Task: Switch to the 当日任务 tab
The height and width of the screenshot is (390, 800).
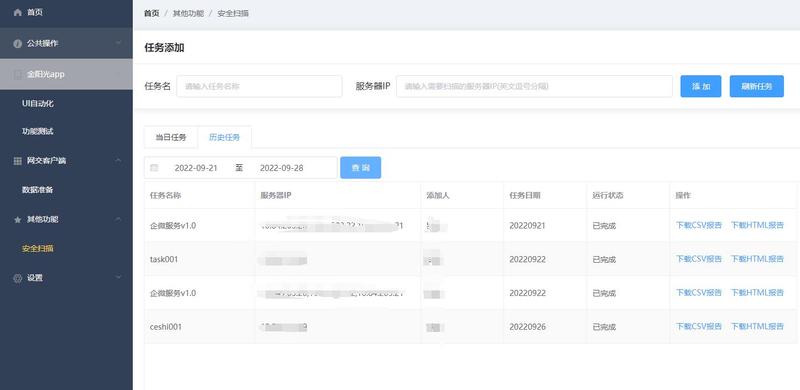Action: (171, 137)
